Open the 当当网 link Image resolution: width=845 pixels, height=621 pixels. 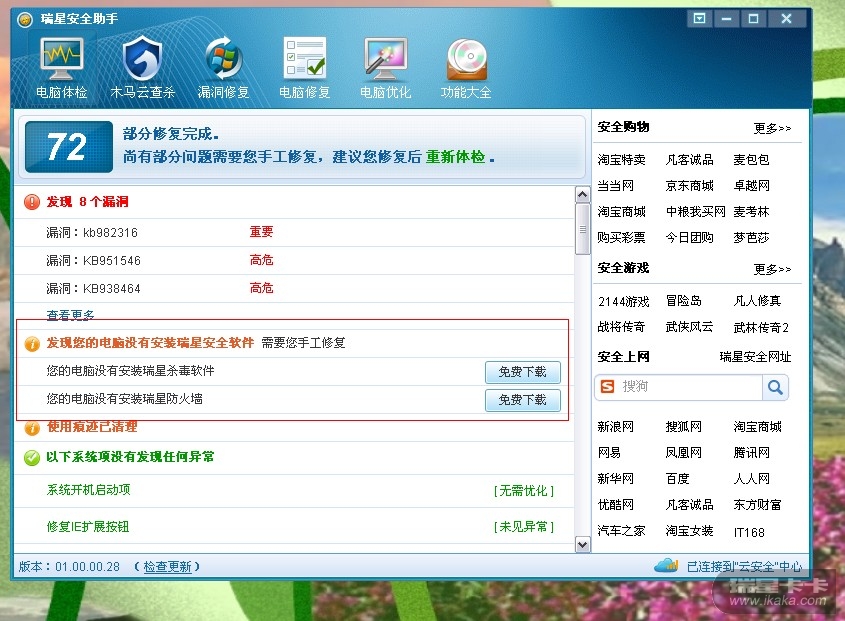click(615, 186)
